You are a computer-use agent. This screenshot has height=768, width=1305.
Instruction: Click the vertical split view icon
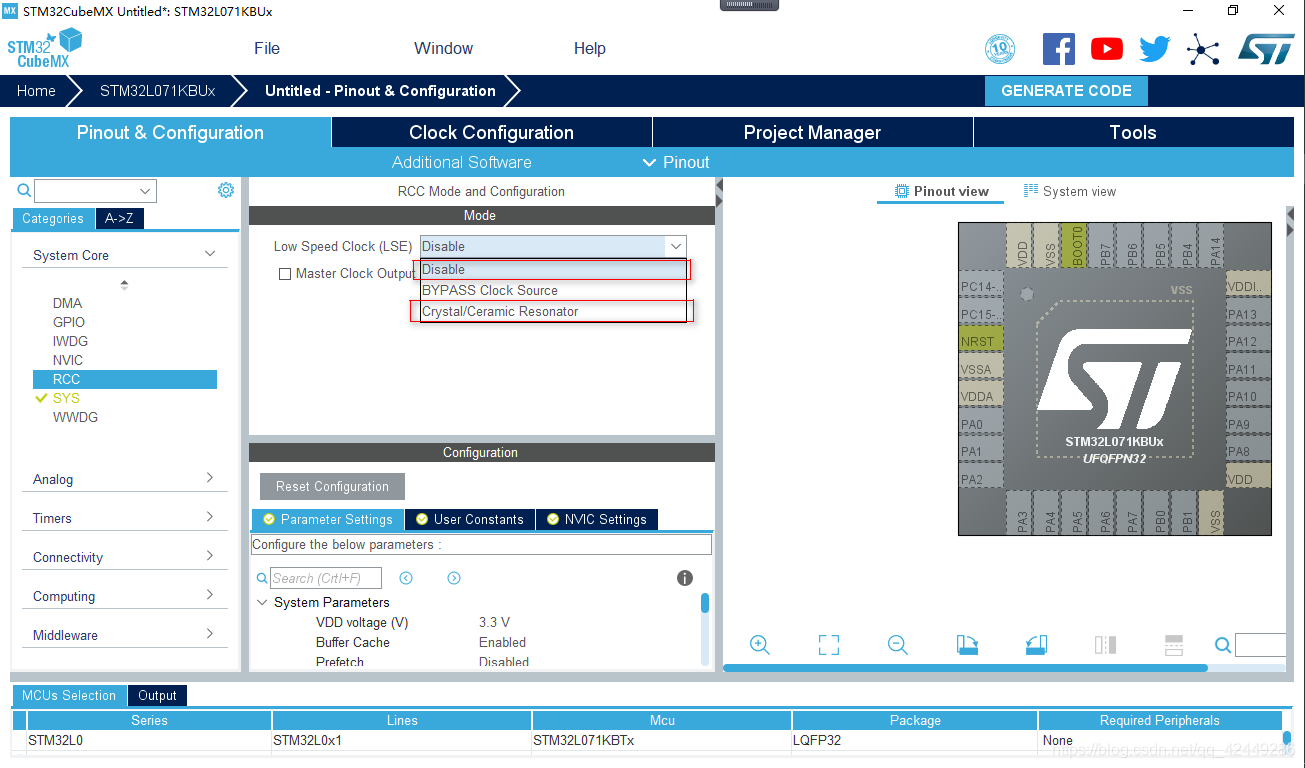coord(1105,645)
